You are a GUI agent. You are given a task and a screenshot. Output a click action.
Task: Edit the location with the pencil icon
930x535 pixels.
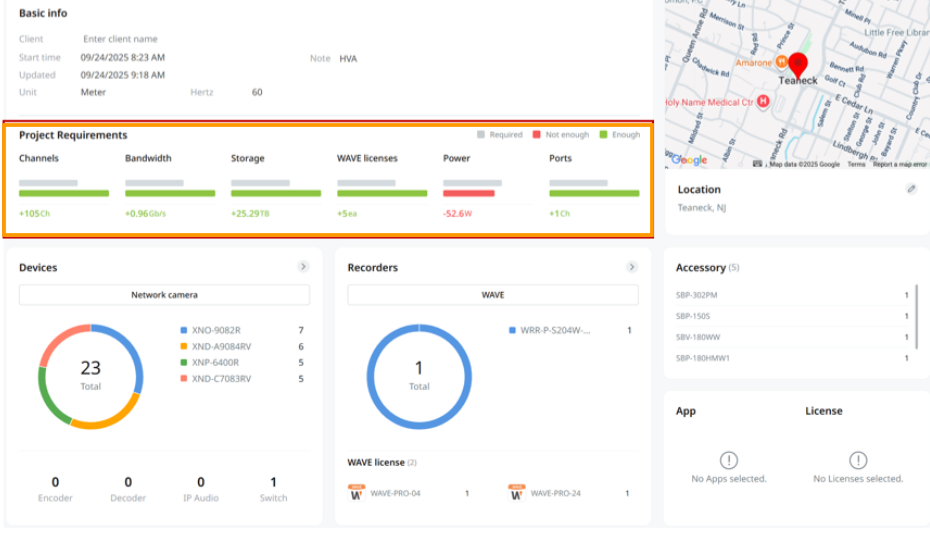click(911, 189)
